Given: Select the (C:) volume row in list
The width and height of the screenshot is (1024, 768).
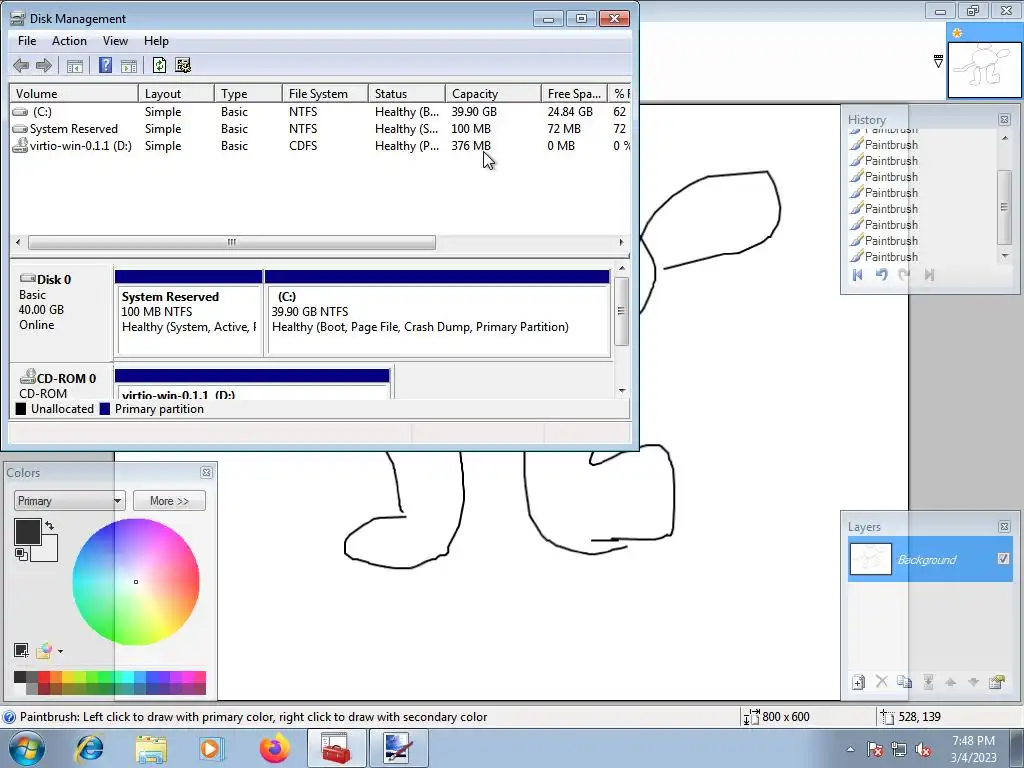Looking at the screenshot, I should [x=320, y=112].
